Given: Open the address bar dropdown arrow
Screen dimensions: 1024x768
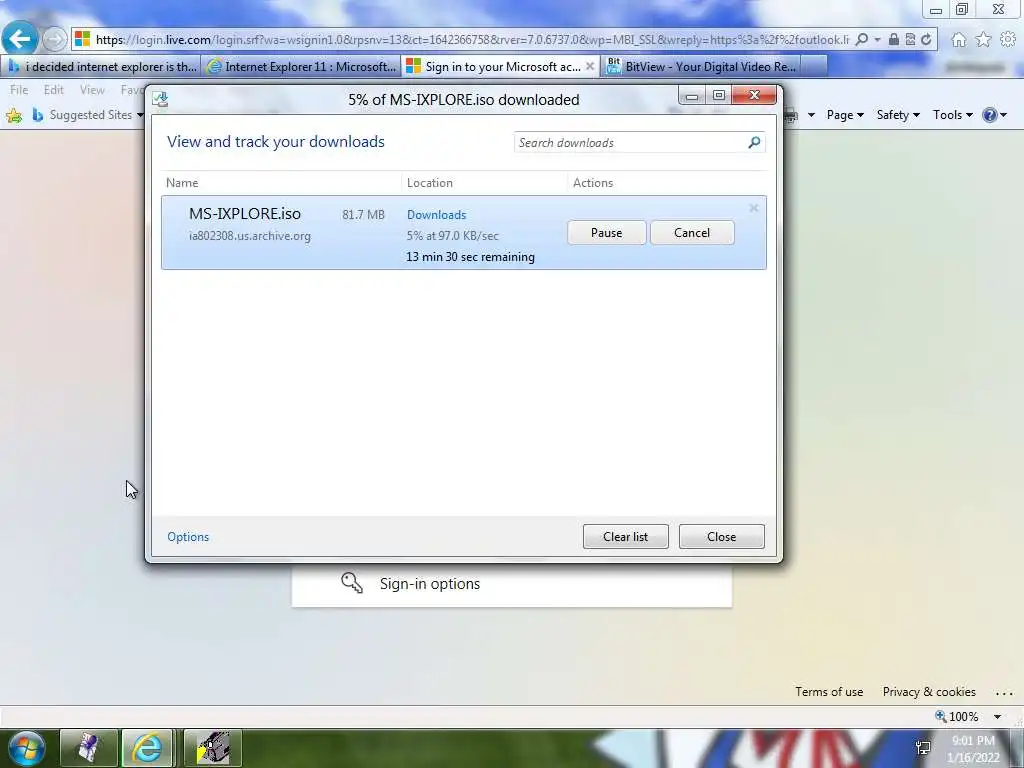Looking at the screenshot, I should [x=877, y=40].
